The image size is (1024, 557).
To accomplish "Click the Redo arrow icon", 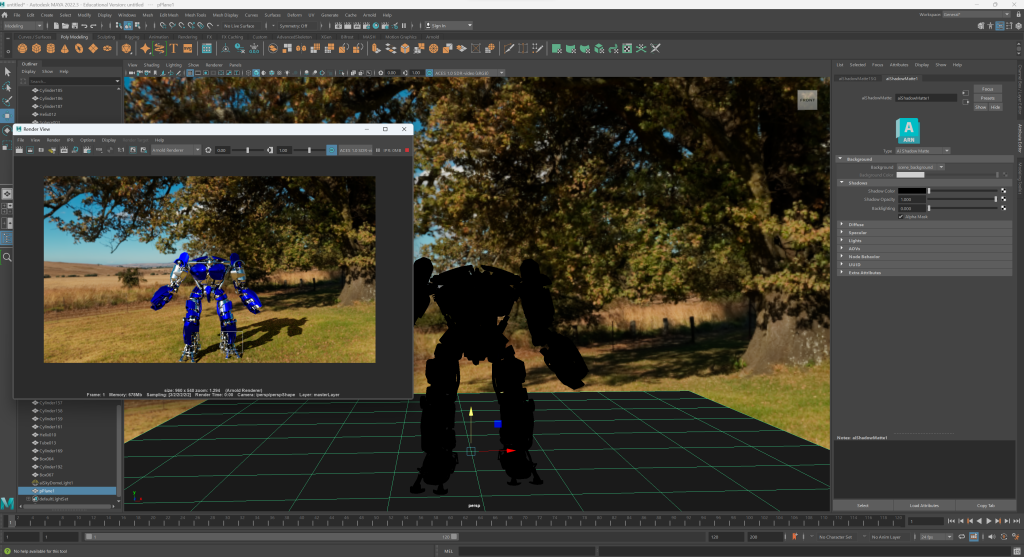I will (x=93, y=25).
